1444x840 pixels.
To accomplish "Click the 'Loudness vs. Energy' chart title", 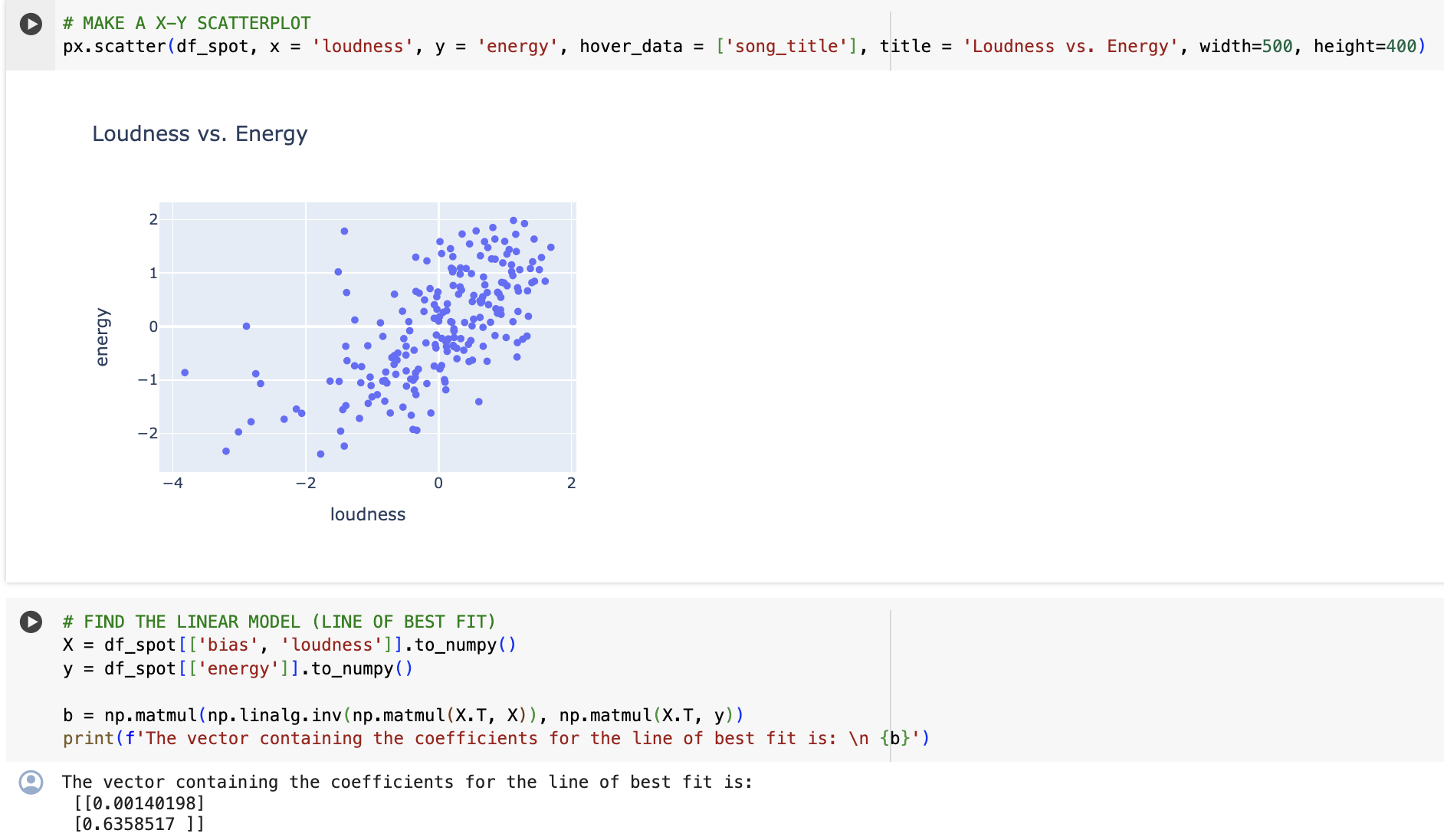I will [x=199, y=134].
